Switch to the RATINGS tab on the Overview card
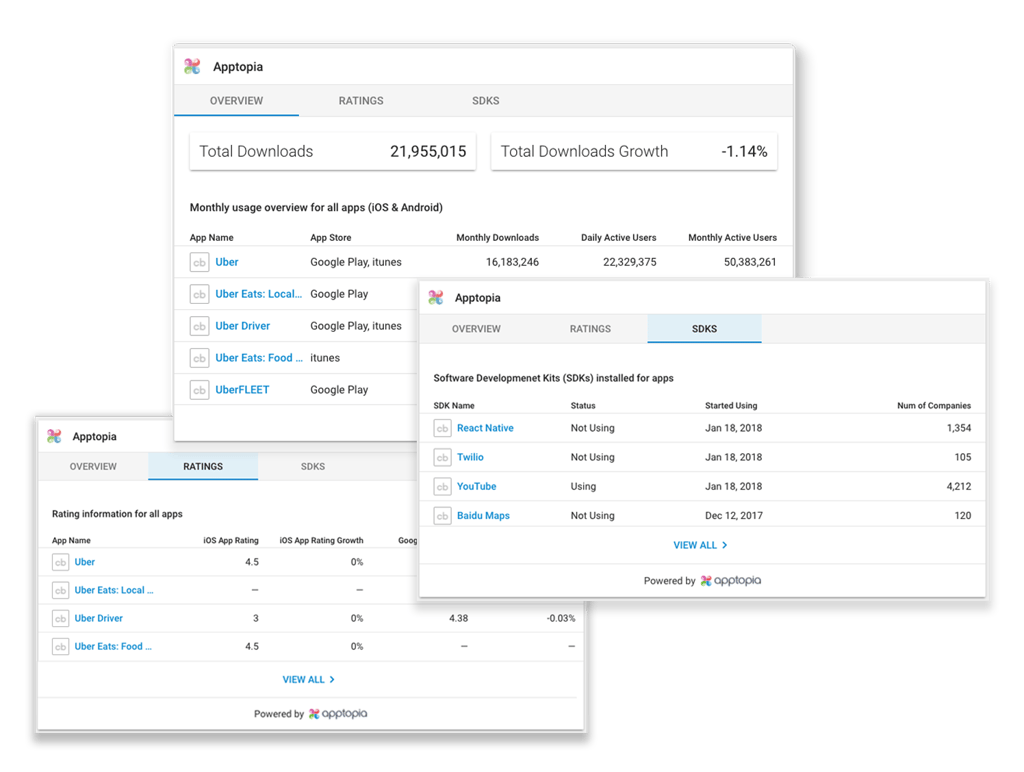1024x772 pixels. (360, 101)
